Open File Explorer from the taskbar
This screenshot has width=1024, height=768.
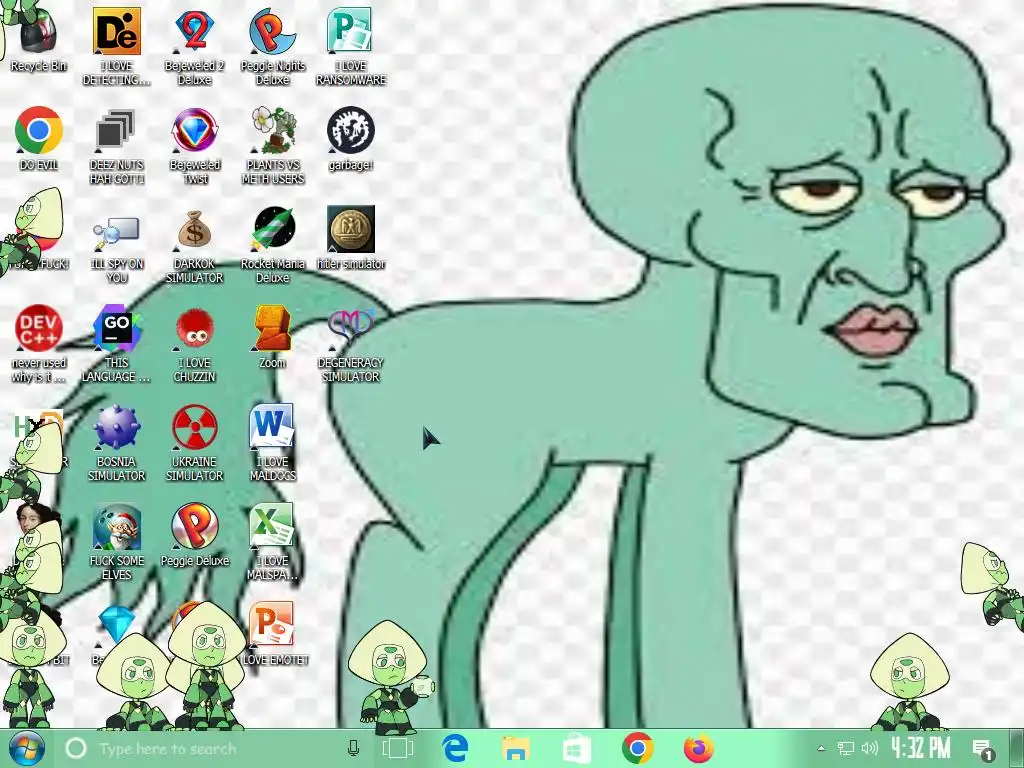click(x=516, y=748)
